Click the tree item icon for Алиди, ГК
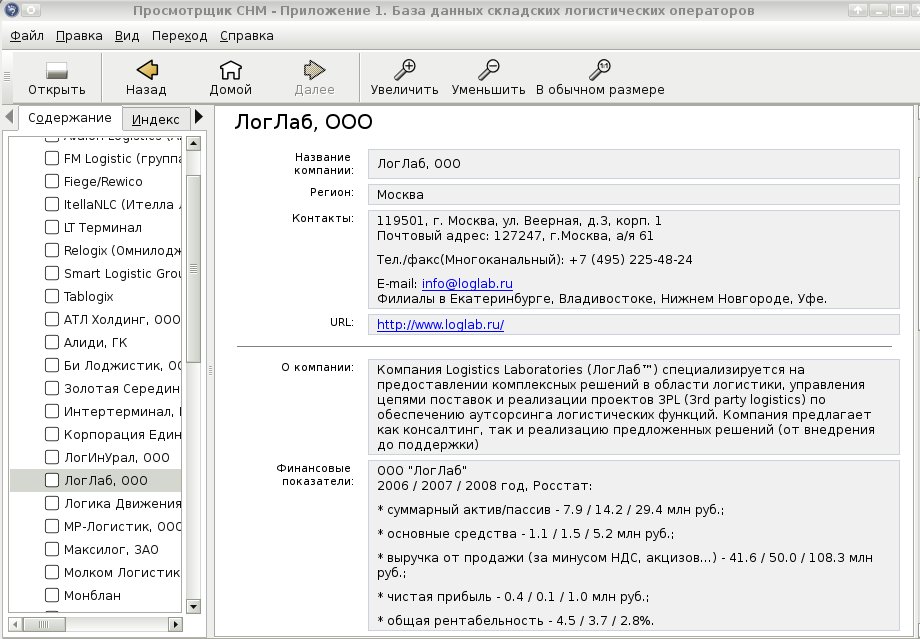920x639 pixels. 52,342
